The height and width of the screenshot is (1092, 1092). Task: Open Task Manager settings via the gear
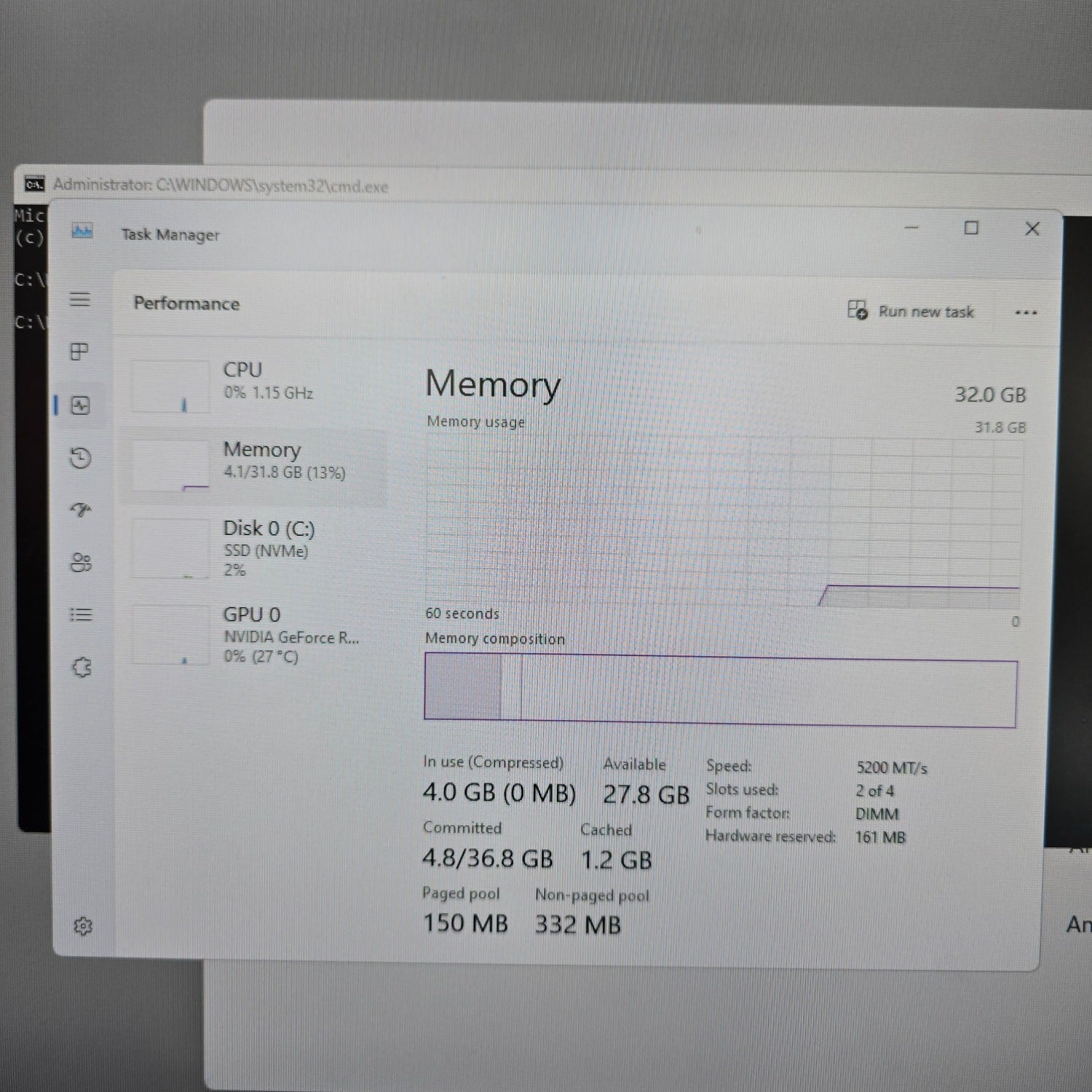click(84, 925)
